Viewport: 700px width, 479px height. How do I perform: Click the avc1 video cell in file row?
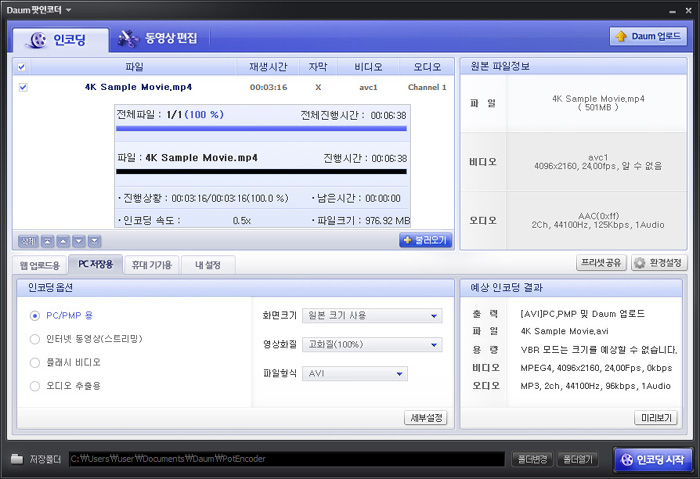368,87
